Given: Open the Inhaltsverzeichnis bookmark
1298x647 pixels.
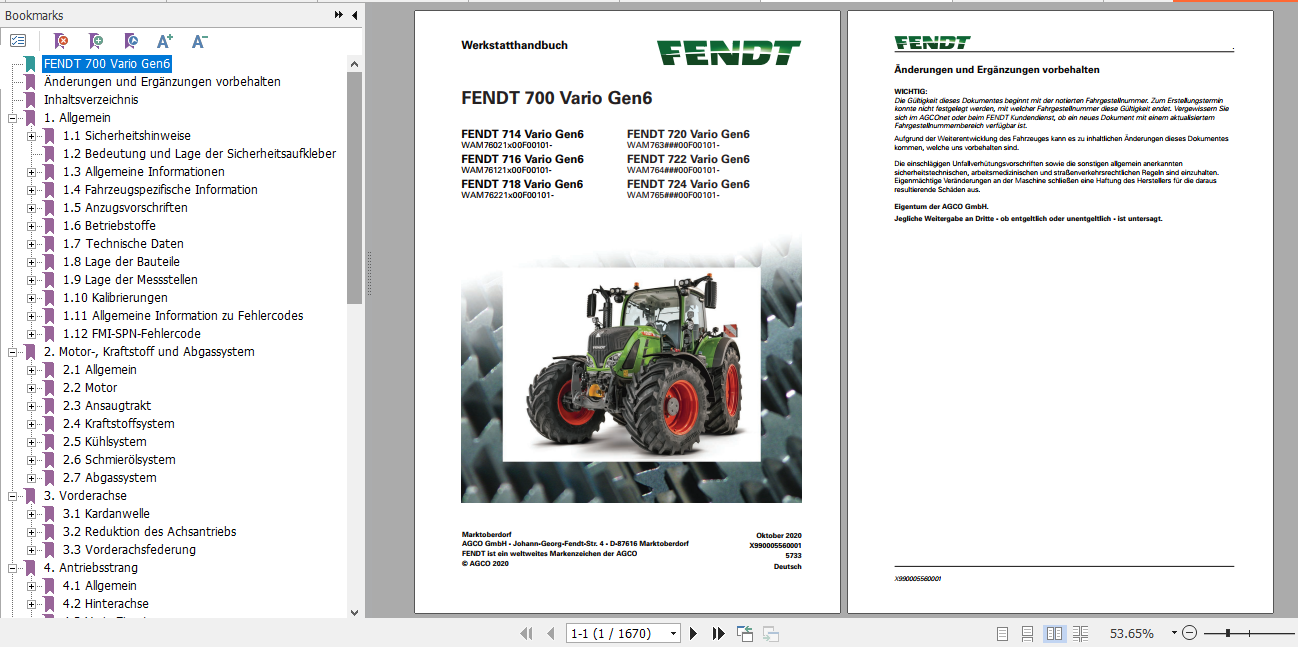Looking at the screenshot, I should tap(91, 100).
